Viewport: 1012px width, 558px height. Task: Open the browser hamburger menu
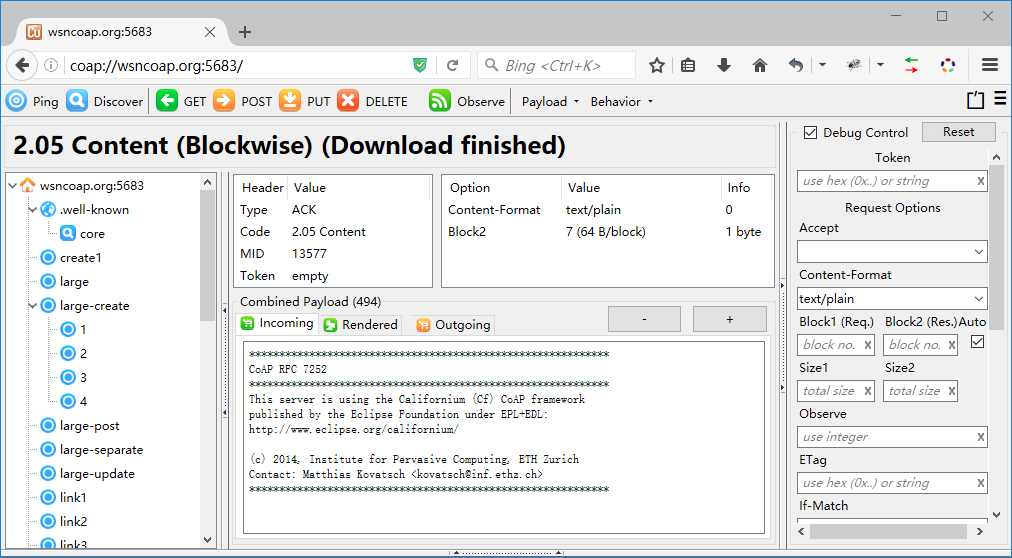coord(990,65)
